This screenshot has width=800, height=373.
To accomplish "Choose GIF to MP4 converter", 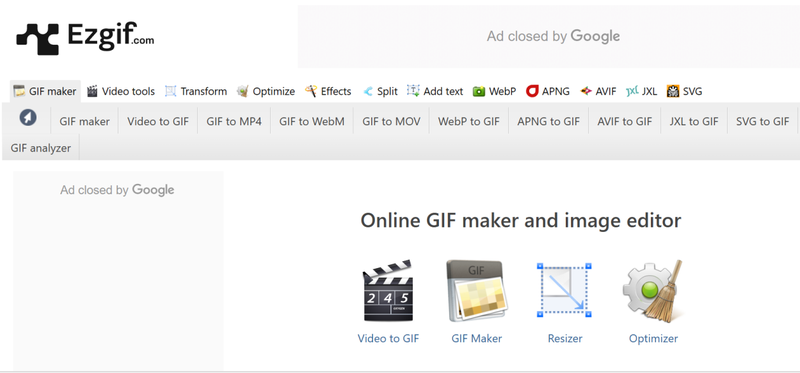I will pyautogui.click(x=234, y=121).
